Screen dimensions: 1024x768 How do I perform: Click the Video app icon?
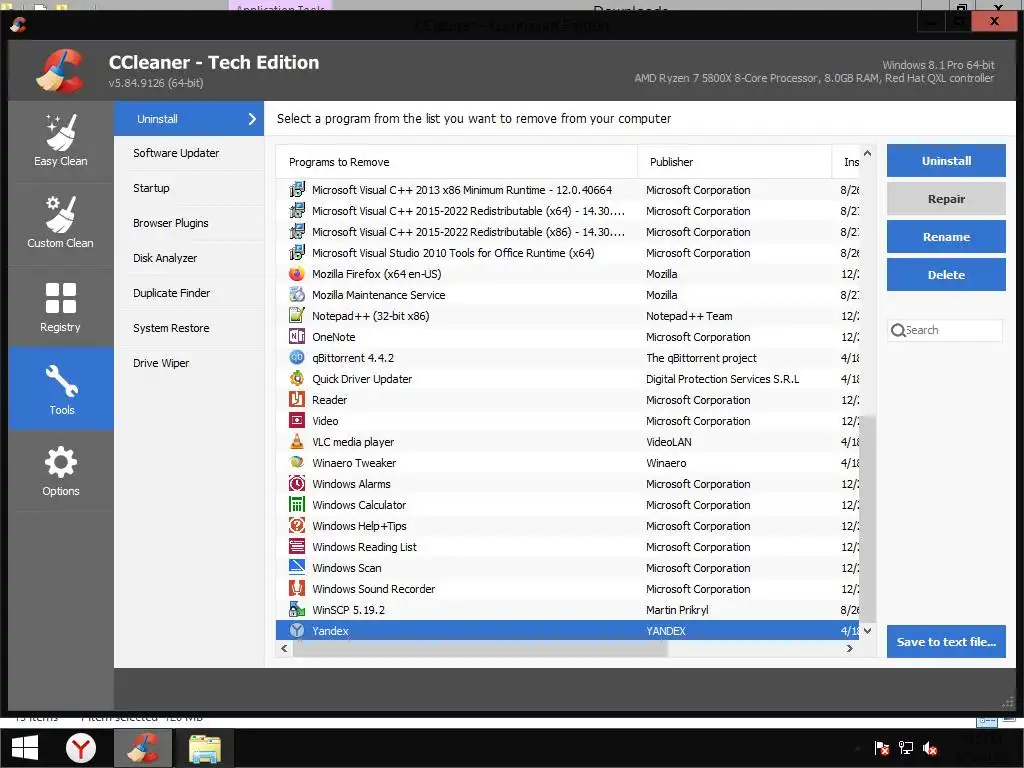pyautogui.click(x=296, y=421)
